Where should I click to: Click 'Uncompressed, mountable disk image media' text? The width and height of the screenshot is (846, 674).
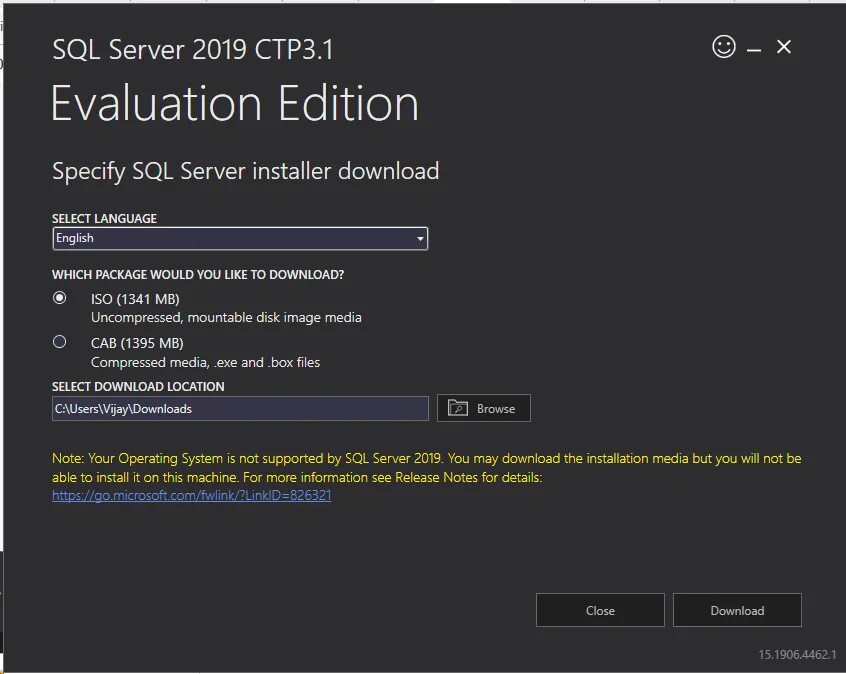(226, 317)
